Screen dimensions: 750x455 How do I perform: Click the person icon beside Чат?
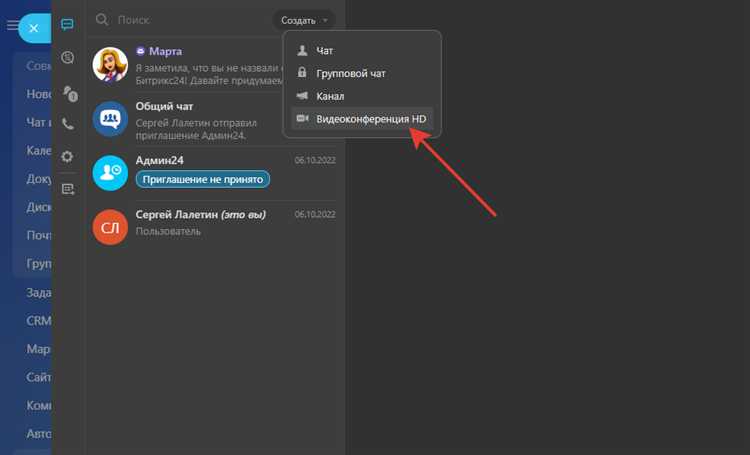pos(302,51)
